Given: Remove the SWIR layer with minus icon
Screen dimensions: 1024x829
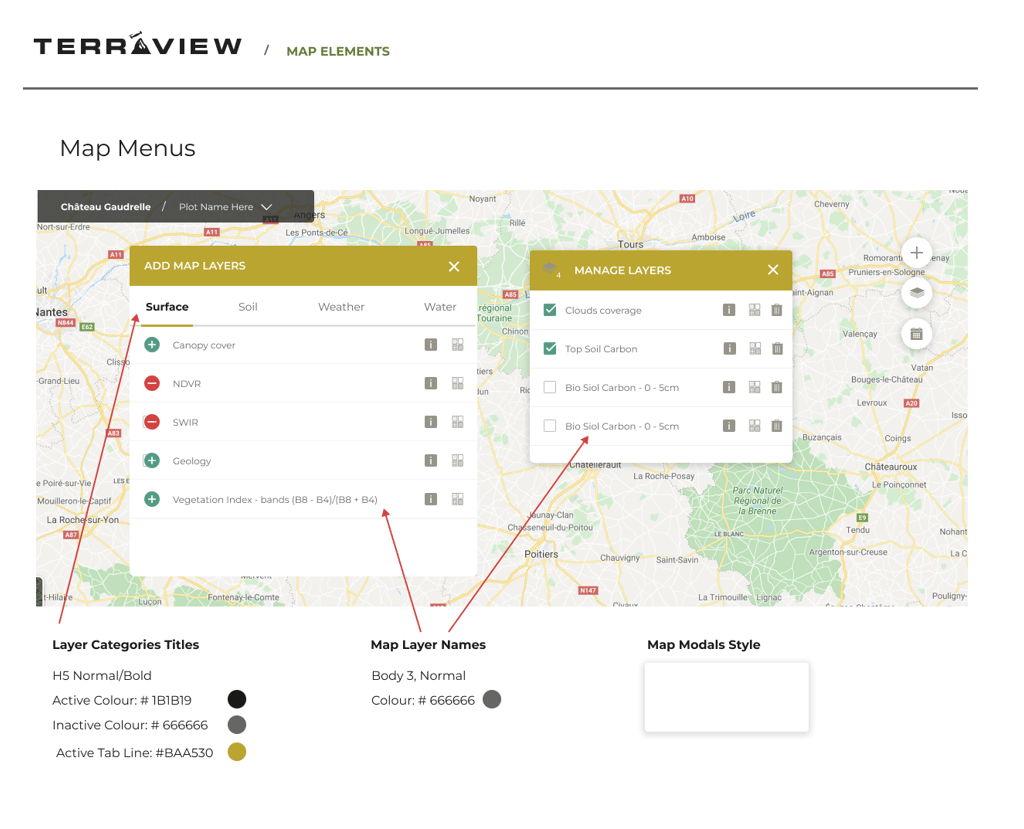Looking at the screenshot, I should point(152,421).
